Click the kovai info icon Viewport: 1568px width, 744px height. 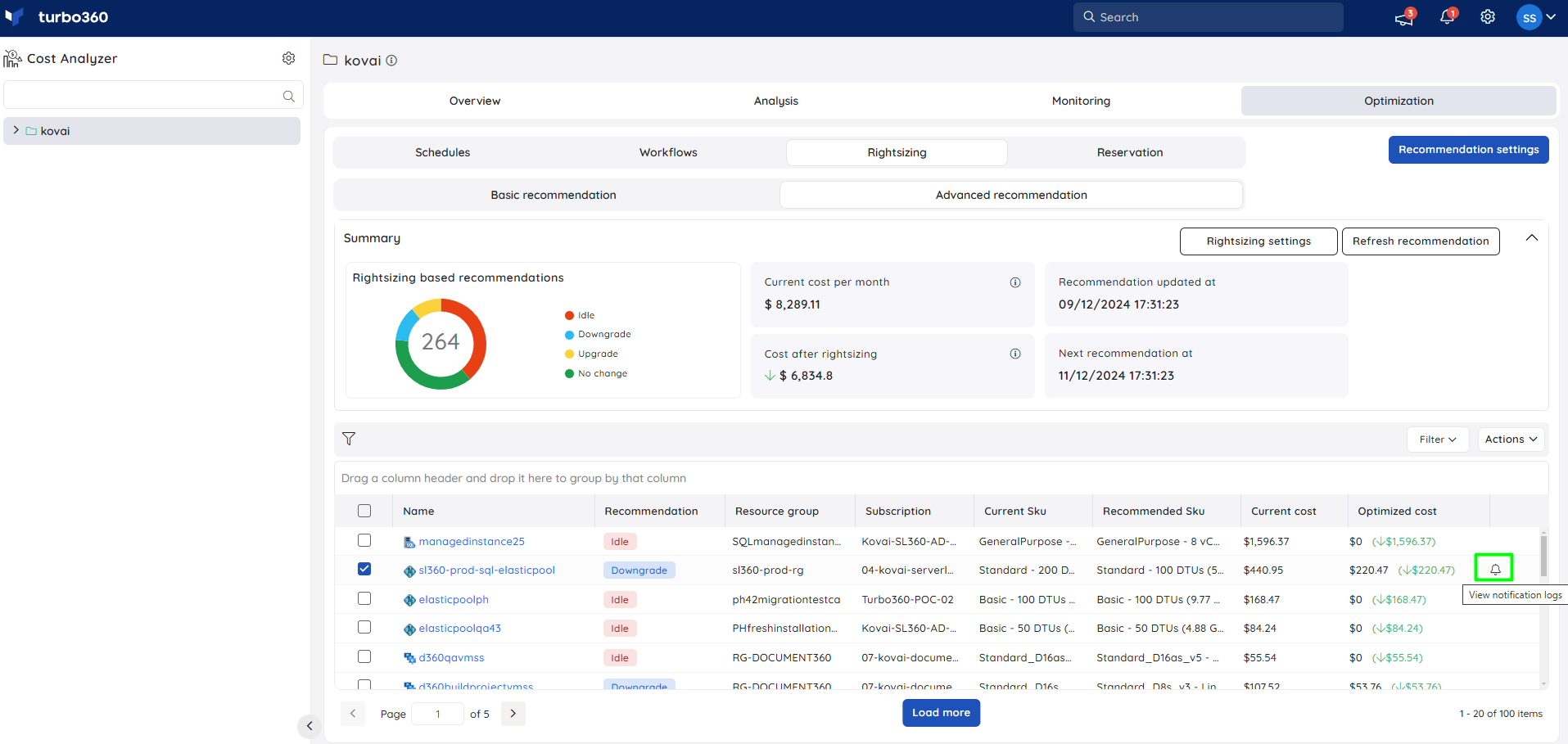(x=391, y=61)
